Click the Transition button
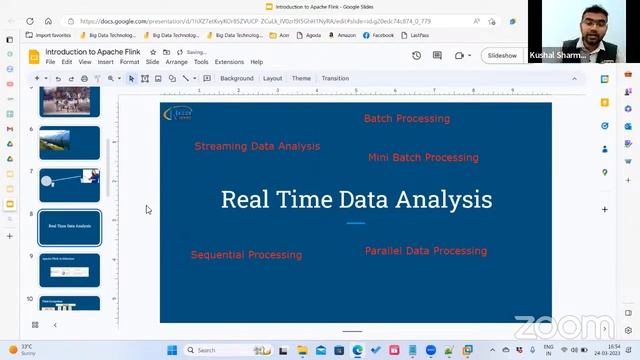This screenshot has width=640, height=360. click(335, 78)
